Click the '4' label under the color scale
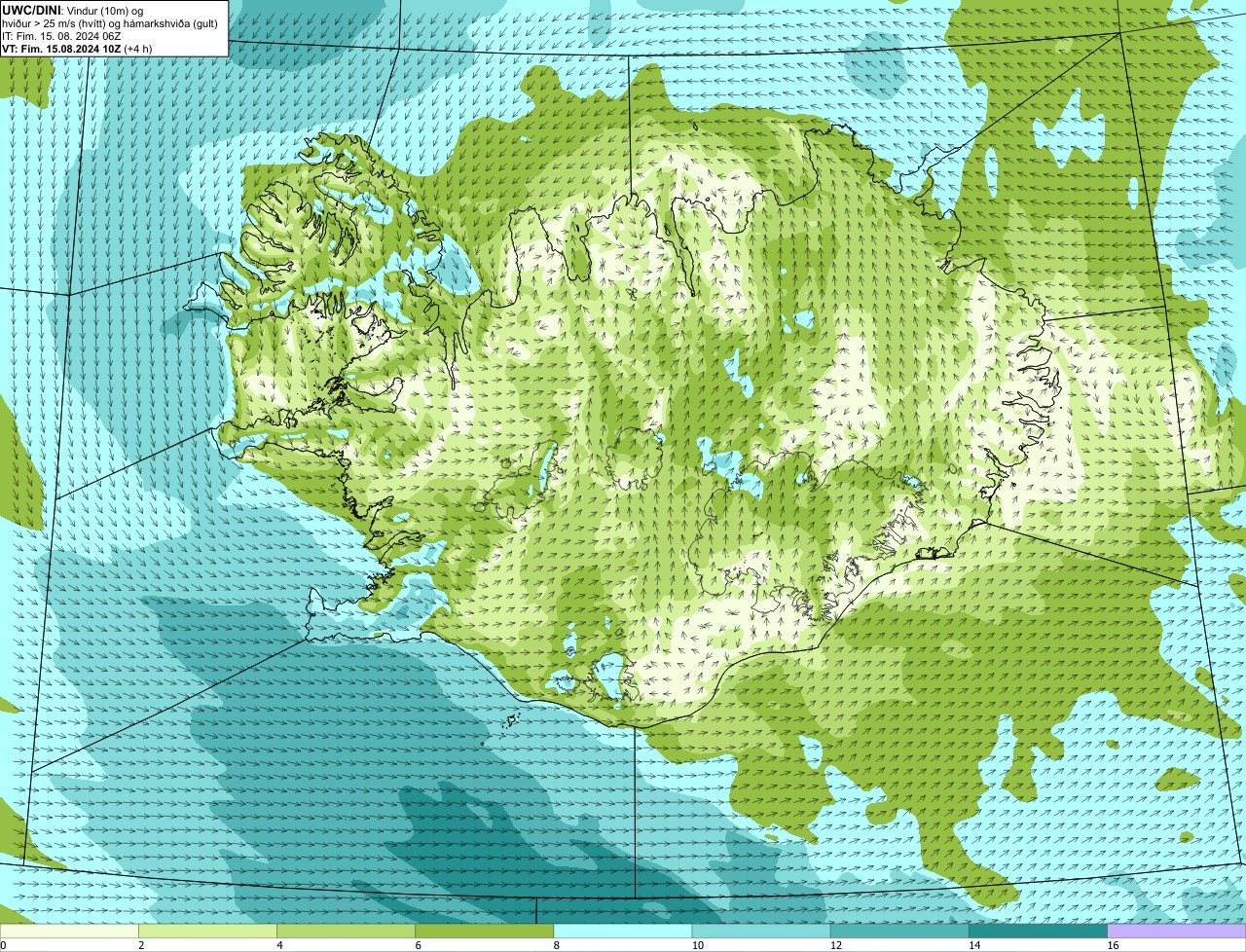 (279, 945)
